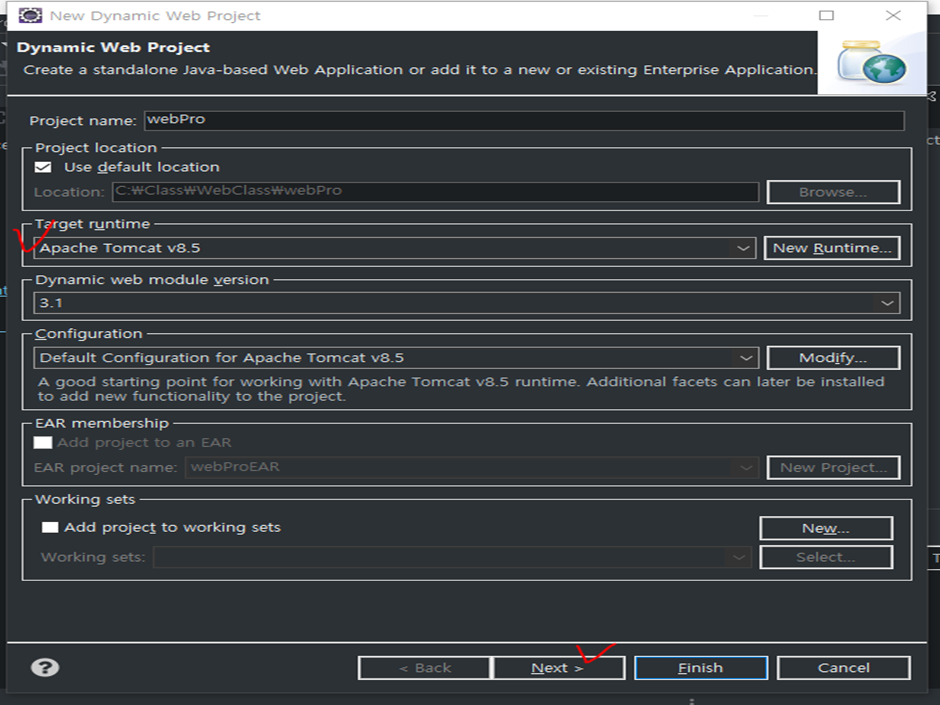
Task: Click the Modify... configuration button
Action: coord(833,358)
